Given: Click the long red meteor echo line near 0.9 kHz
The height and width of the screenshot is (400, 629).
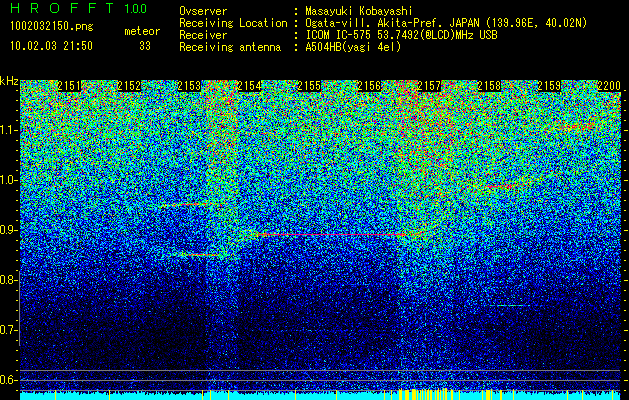Looking at the screenshot, I should [x=333, y=234].
